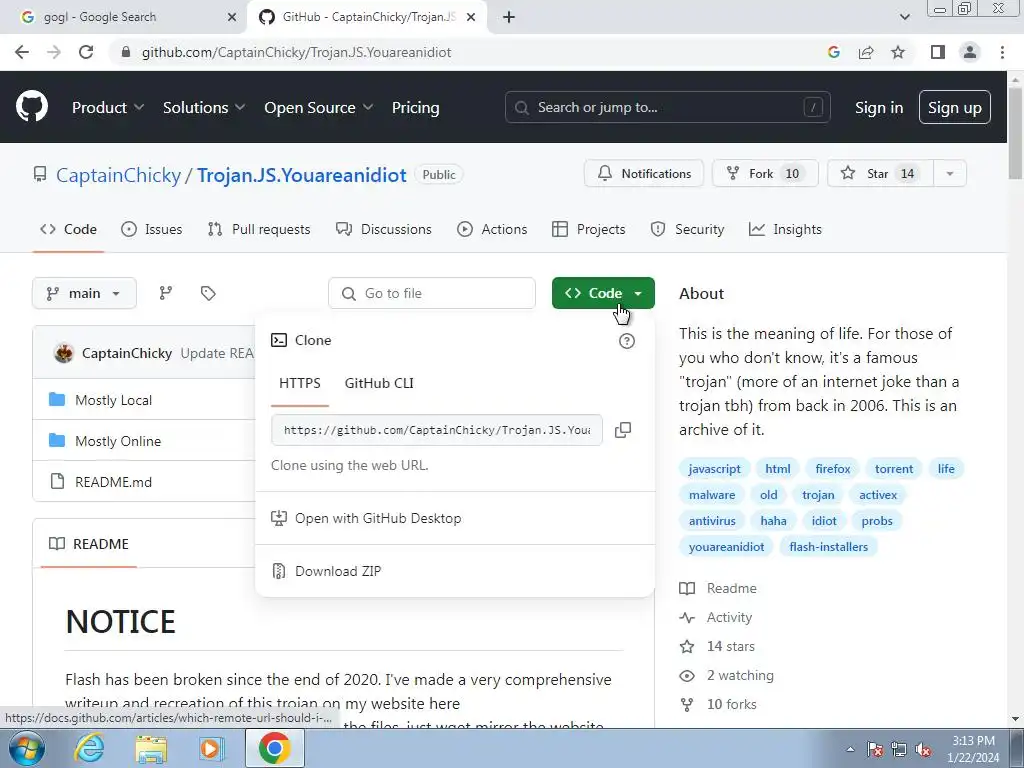Select the HTTPS clone tab
Viewport: 1024px width, 768px height.
click(300, 383)
